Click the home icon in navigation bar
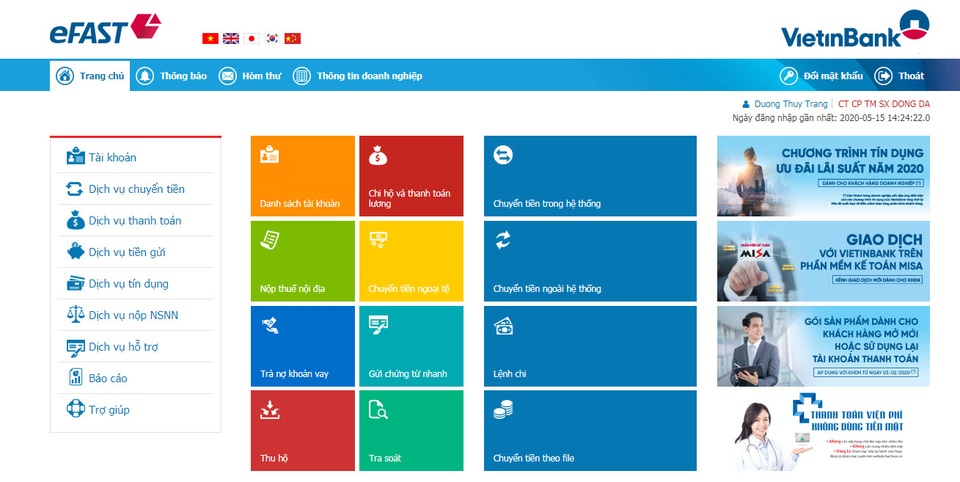 (x=65, y=76)
